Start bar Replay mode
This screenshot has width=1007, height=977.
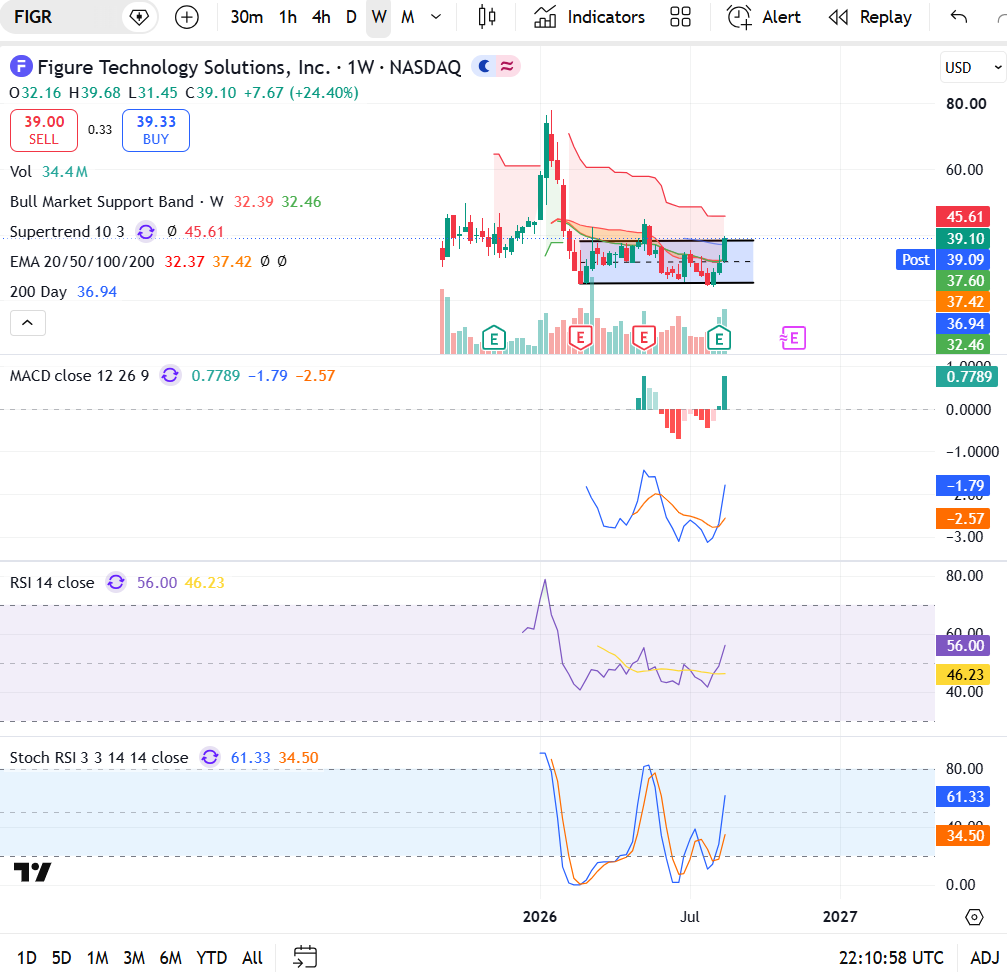[870, 17]
